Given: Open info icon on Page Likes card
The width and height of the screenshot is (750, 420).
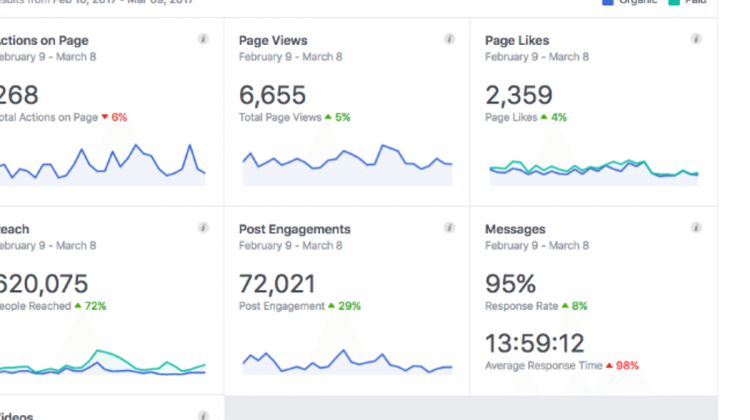Looking at the screenshot, I should (x=696, y=39).
